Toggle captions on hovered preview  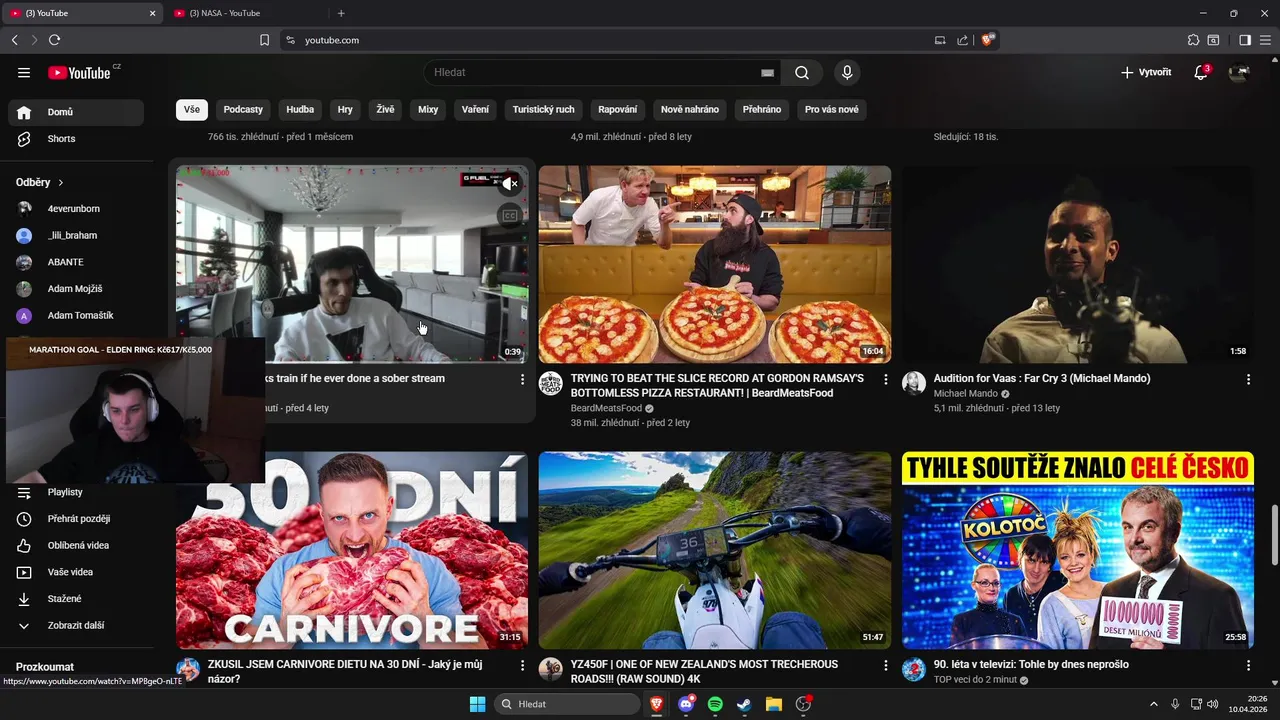click(x=510, y=216)
